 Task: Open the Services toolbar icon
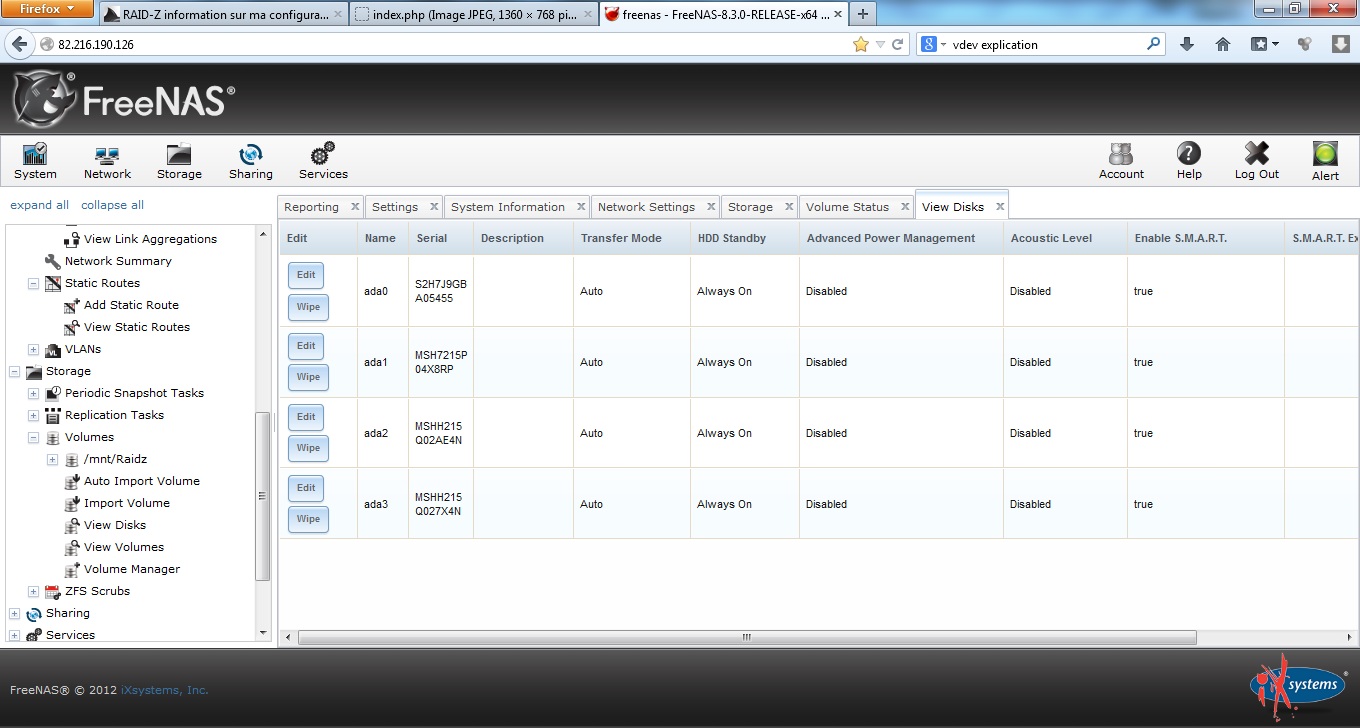pyautogui.click(x=323, y=161)
